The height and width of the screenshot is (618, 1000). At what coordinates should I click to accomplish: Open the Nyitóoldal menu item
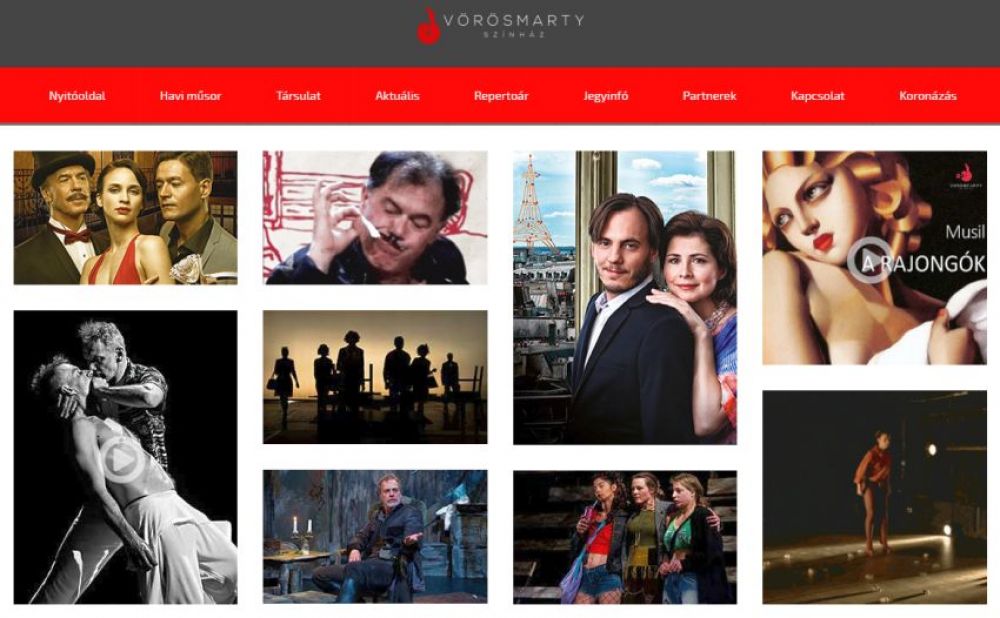77,96
